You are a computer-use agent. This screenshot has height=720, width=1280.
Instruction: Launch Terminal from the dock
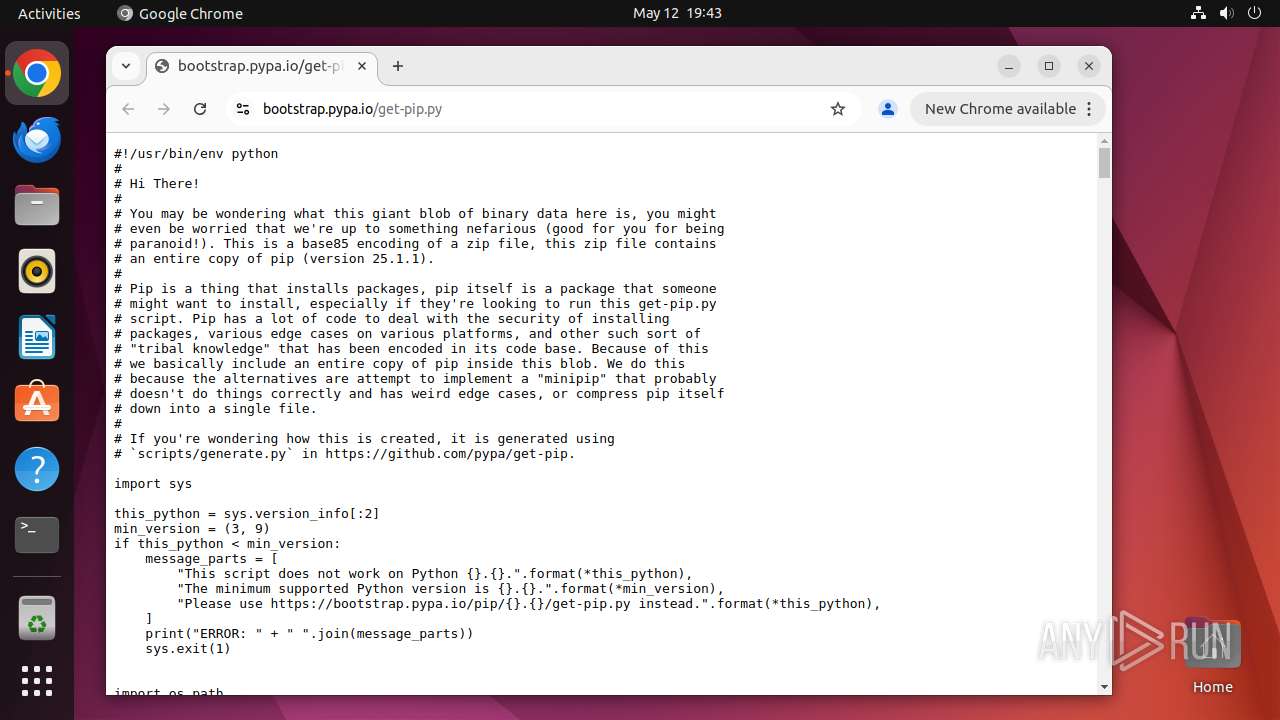click(x=37, y=535)
